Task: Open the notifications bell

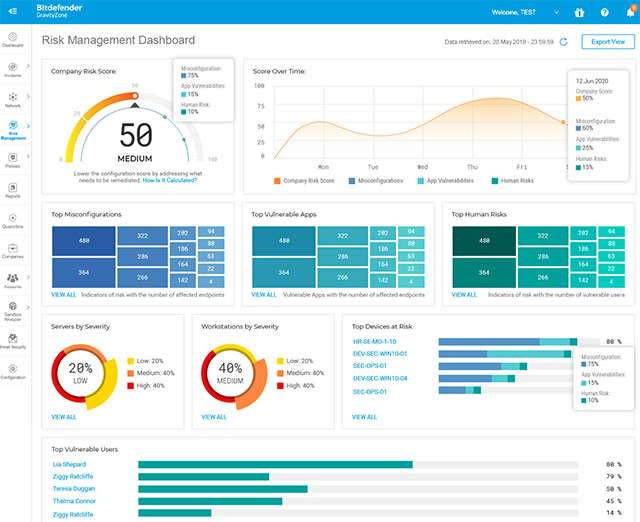Action: click(x=630, y=12)
